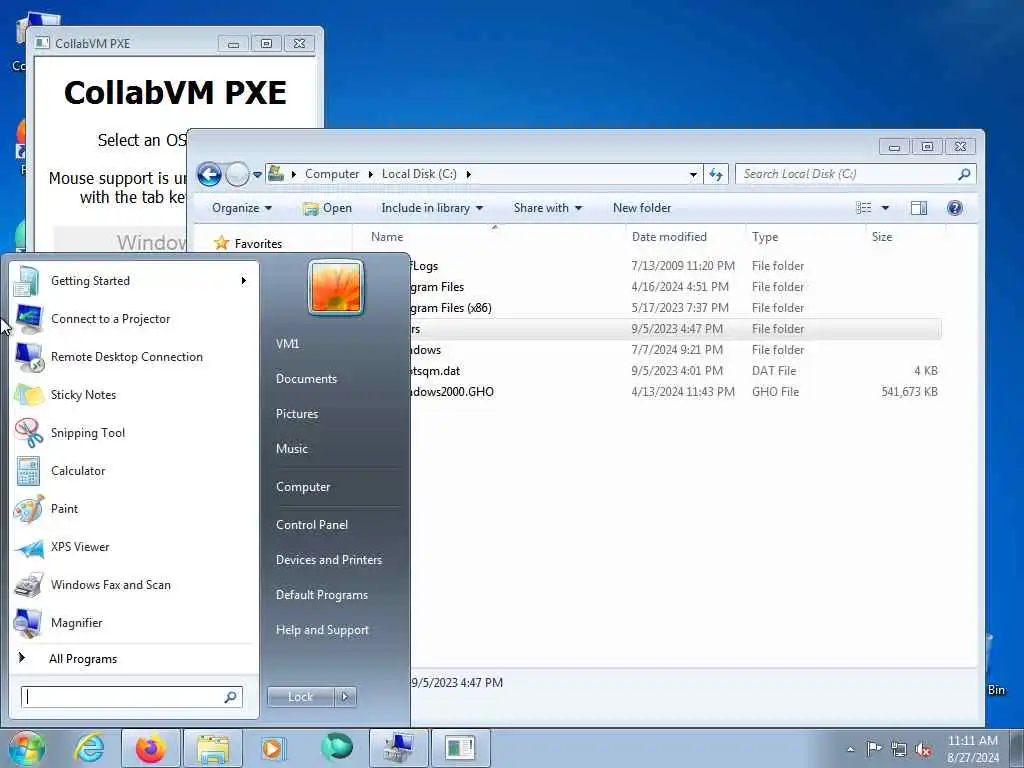Sort by Size column header

coord(882,236)
